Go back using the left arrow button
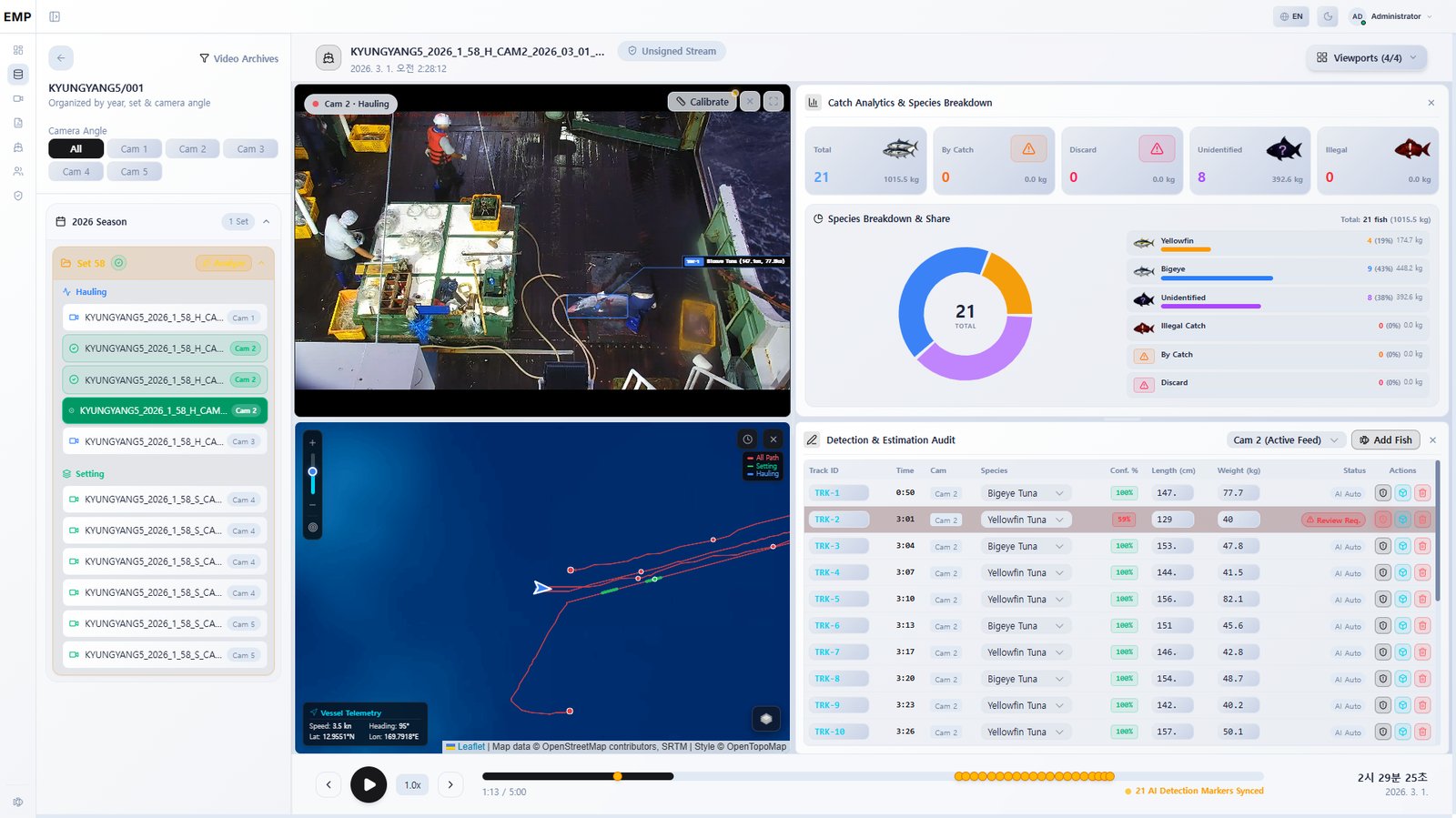 point(61,58)
